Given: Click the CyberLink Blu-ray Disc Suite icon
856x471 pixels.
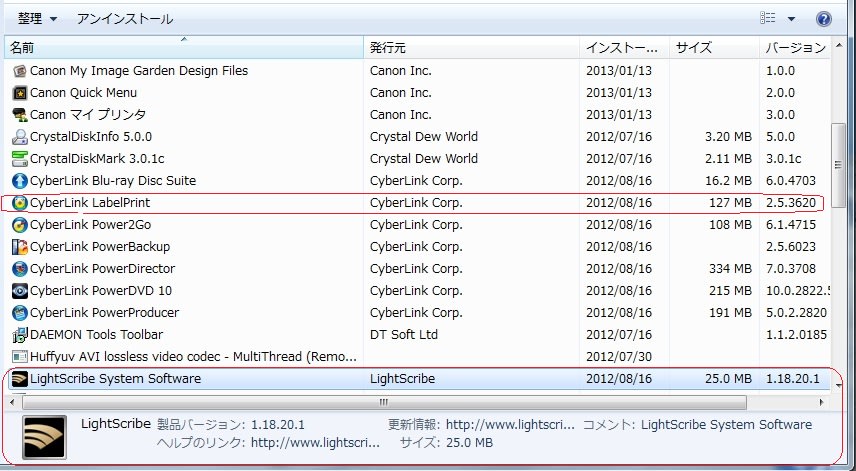Looking at the screenshot, I should coord(20,181).
